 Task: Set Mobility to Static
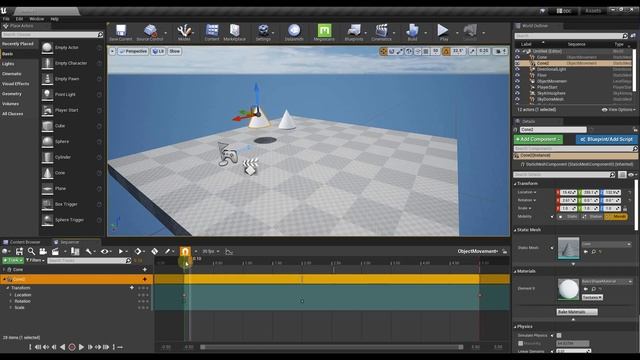tap(569, 216)
